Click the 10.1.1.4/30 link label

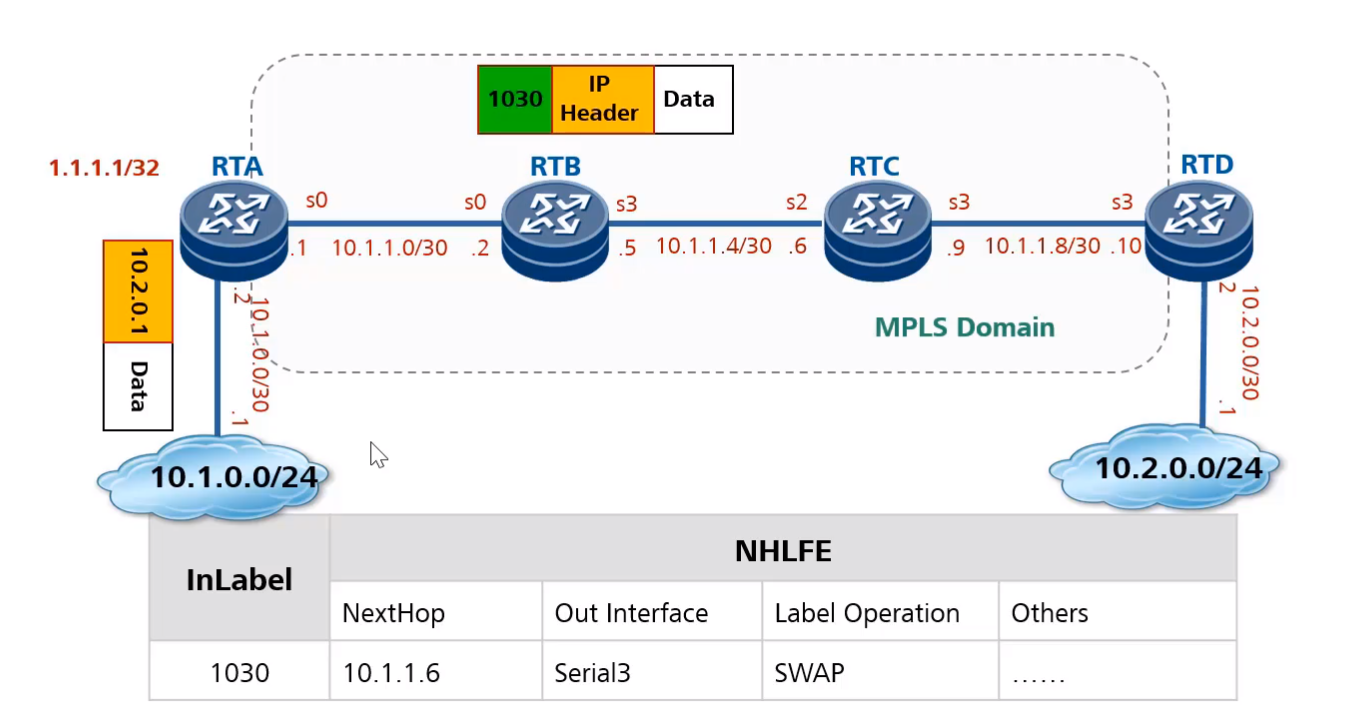713,246
